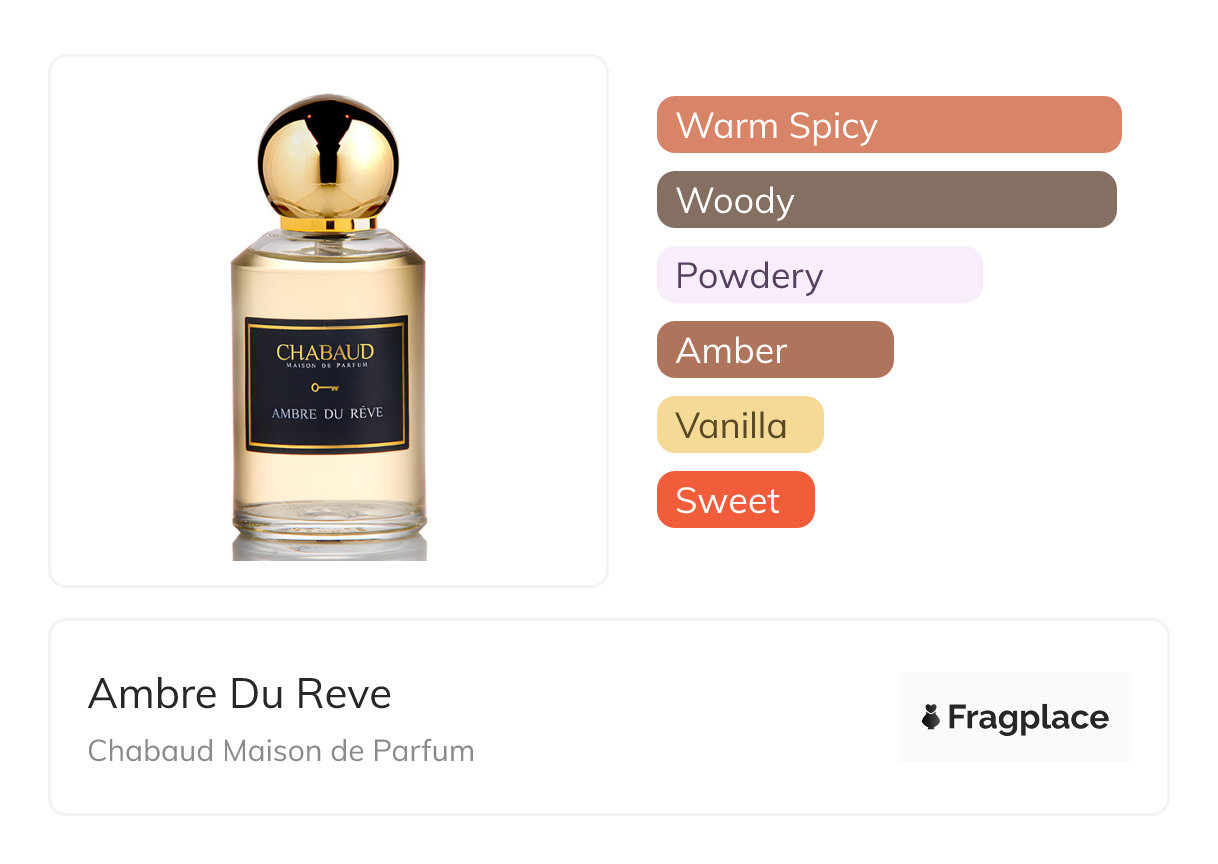
Task: Click the Ambre Du Rêve label text
Action: pyautogui.click(x=327, y=413)
